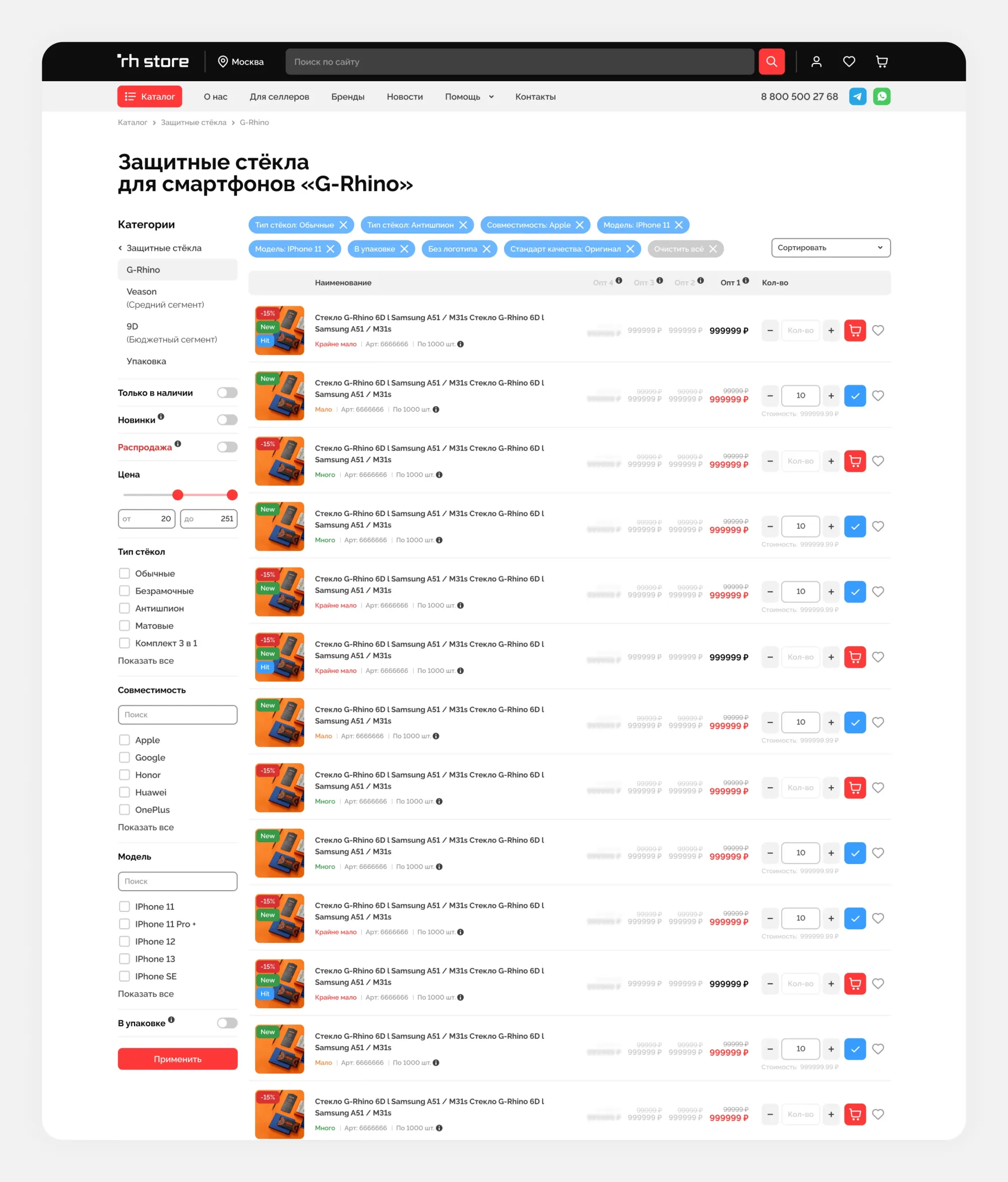The image size is (1008, 1182).
Task: Click «Для селлеров» in top navigation
Action: [277, 97]
